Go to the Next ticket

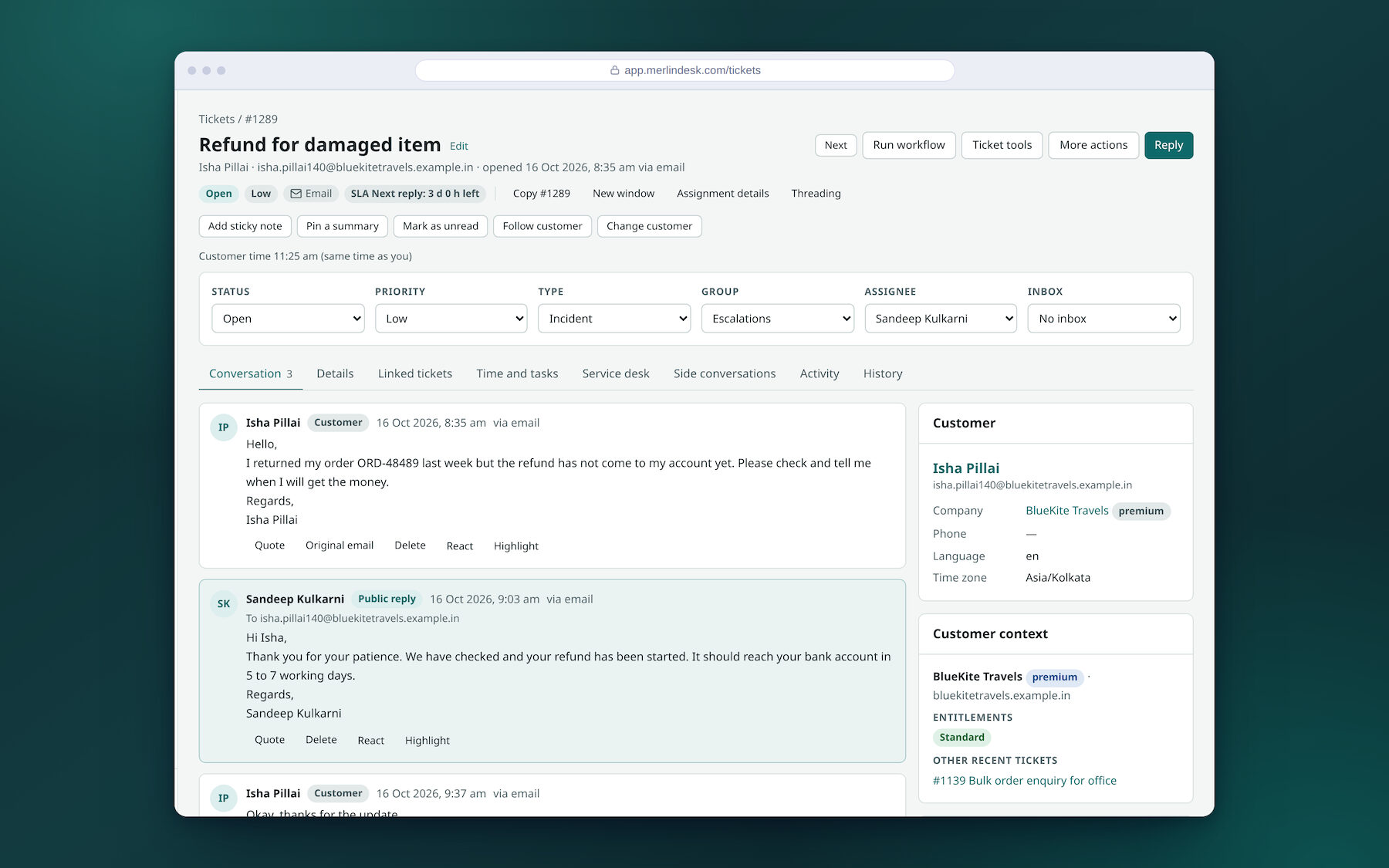[x=836, y=145]
